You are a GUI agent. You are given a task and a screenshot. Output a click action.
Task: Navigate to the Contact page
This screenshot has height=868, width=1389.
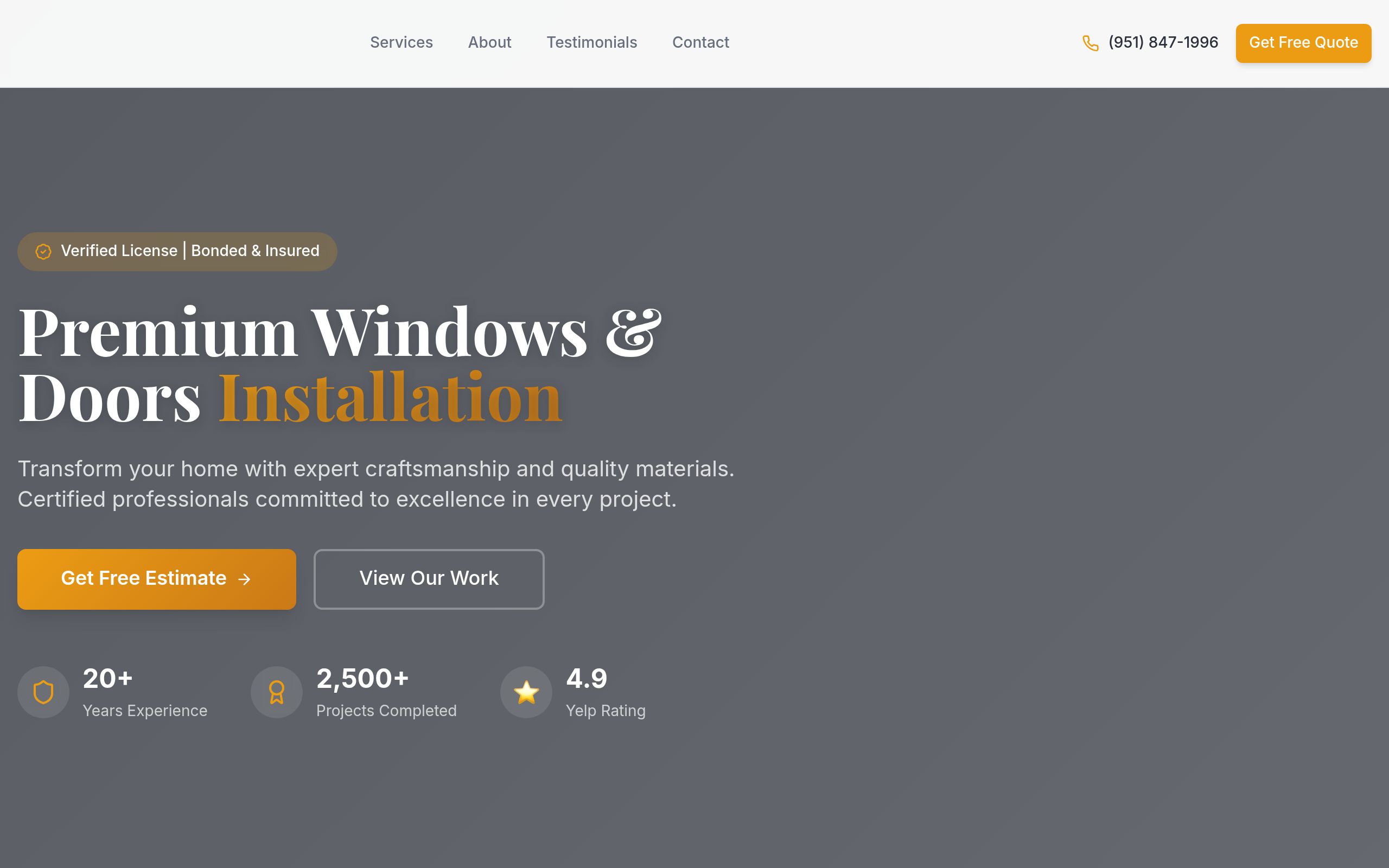pos(701,42)
